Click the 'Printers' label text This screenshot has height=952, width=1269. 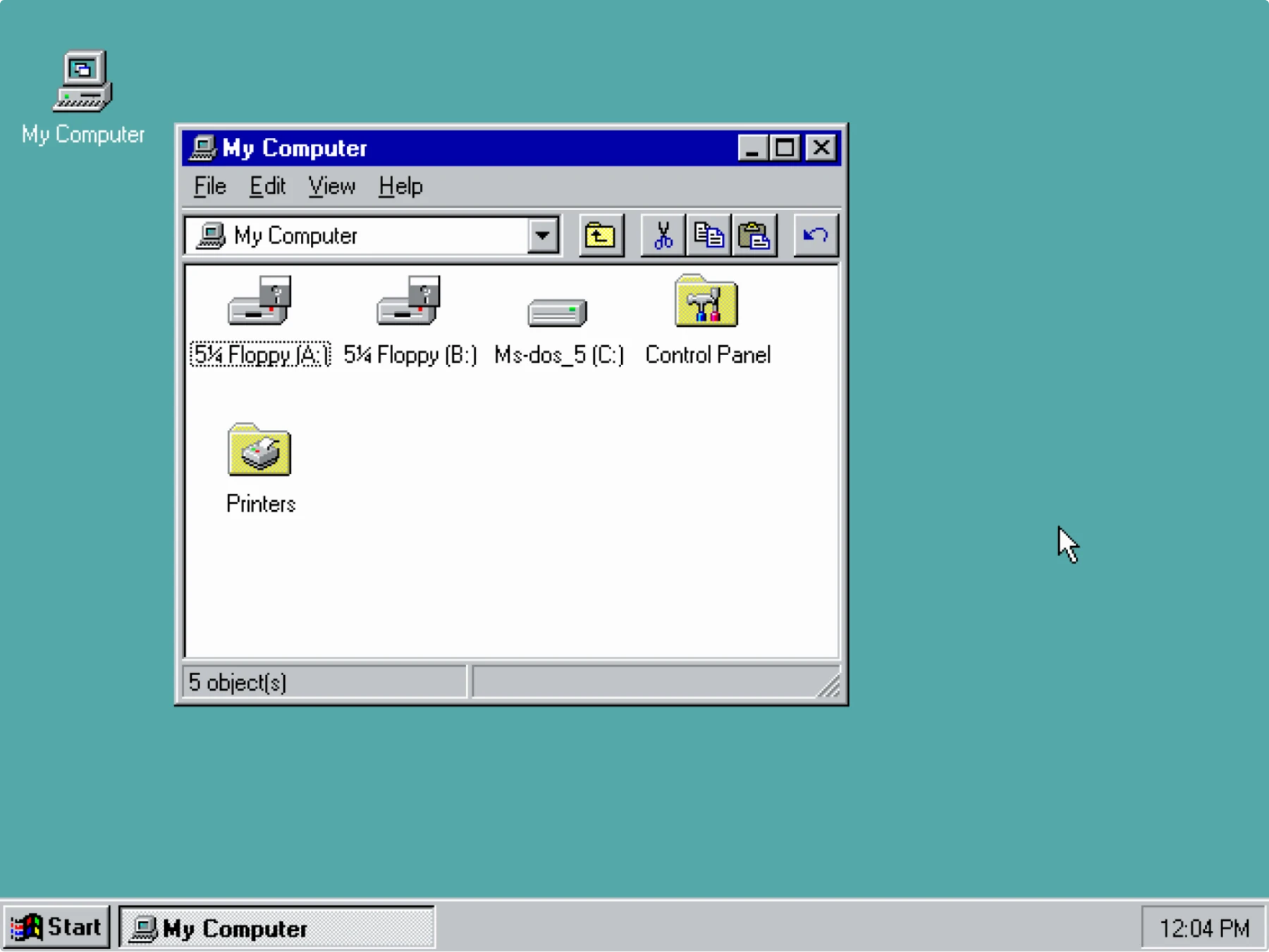pyautogui.click(x=260, y=504)
